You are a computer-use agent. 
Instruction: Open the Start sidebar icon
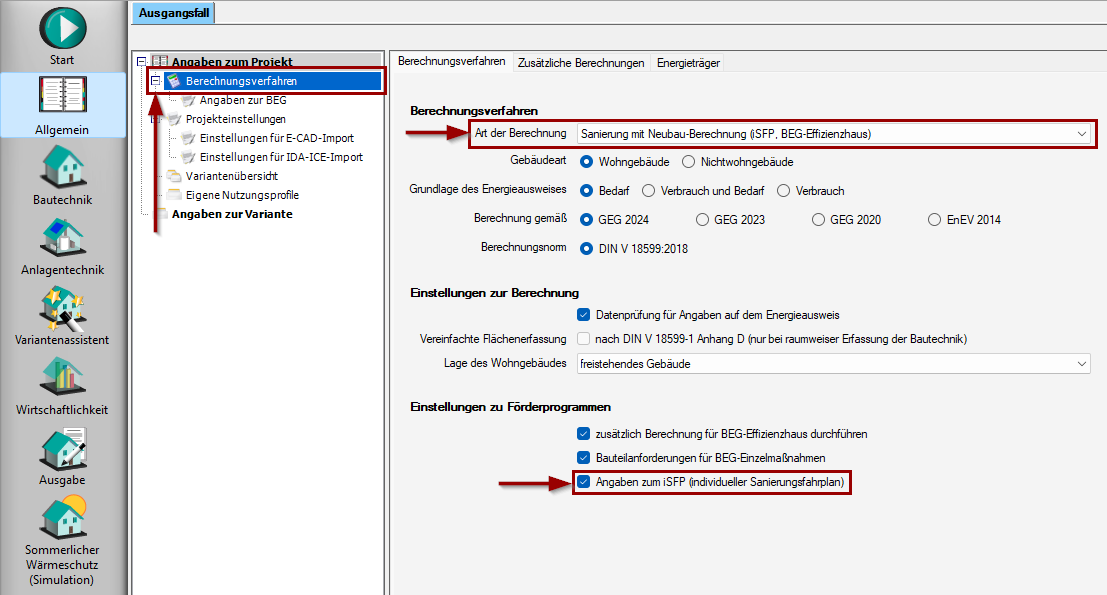62,29
